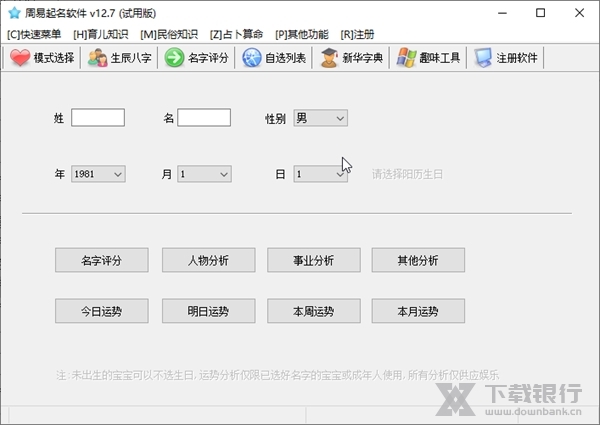Click the red heart 模式选择 icon
The height and width of the screenshot is (425, 600).
20,58
